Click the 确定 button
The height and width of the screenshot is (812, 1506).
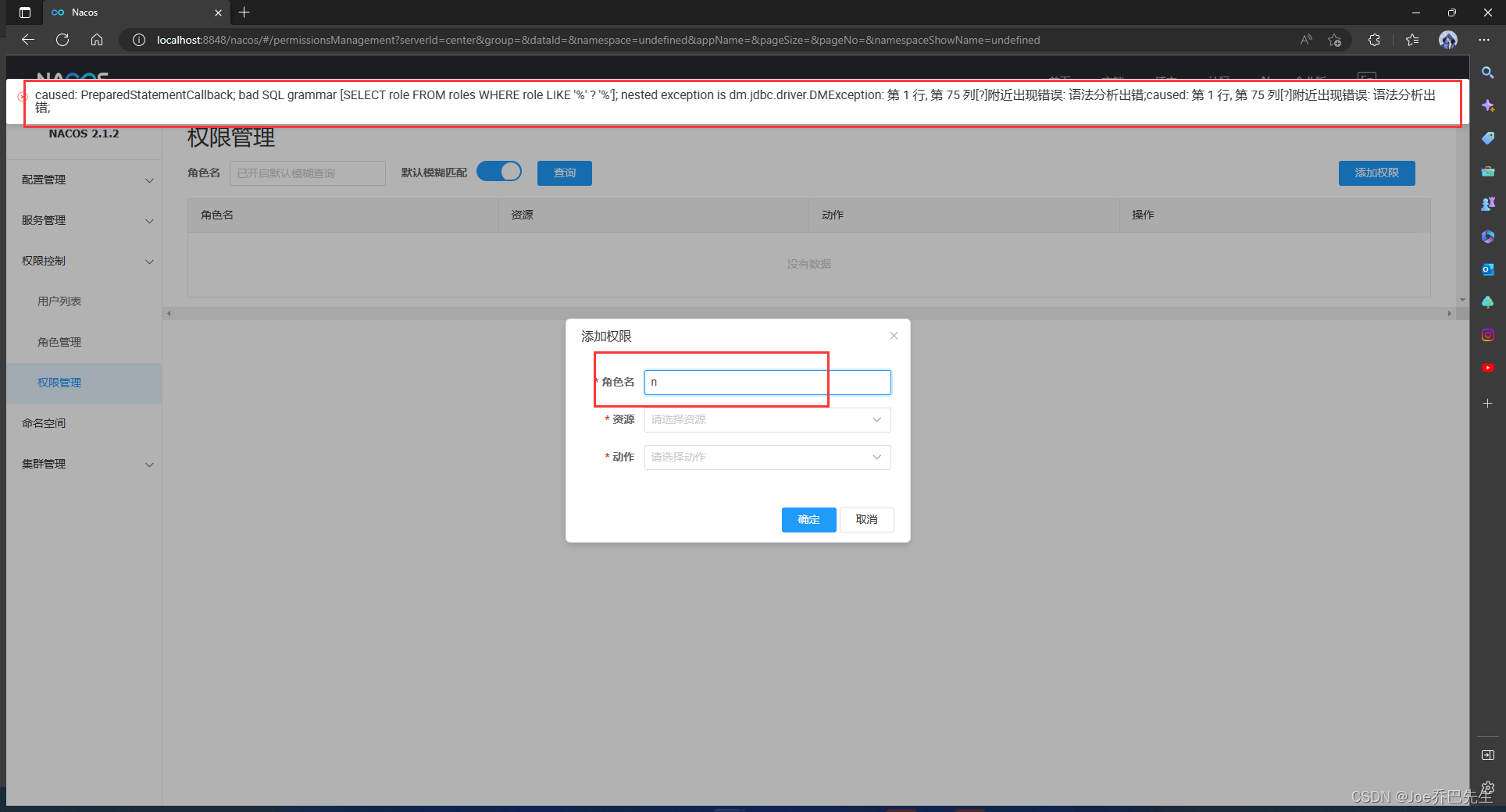click(x=808, y=519)
